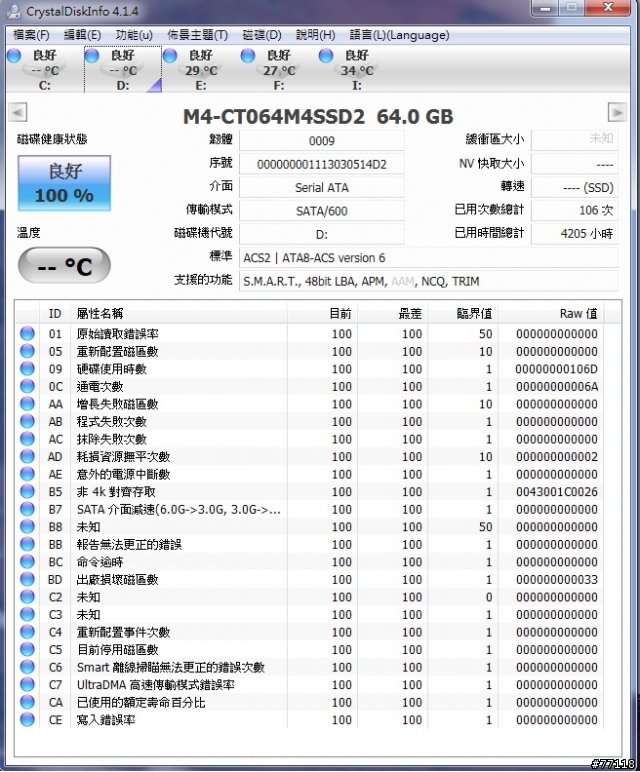Click the supported features field
Viewport: 640px width, 772px height.
tap(428, 282)
